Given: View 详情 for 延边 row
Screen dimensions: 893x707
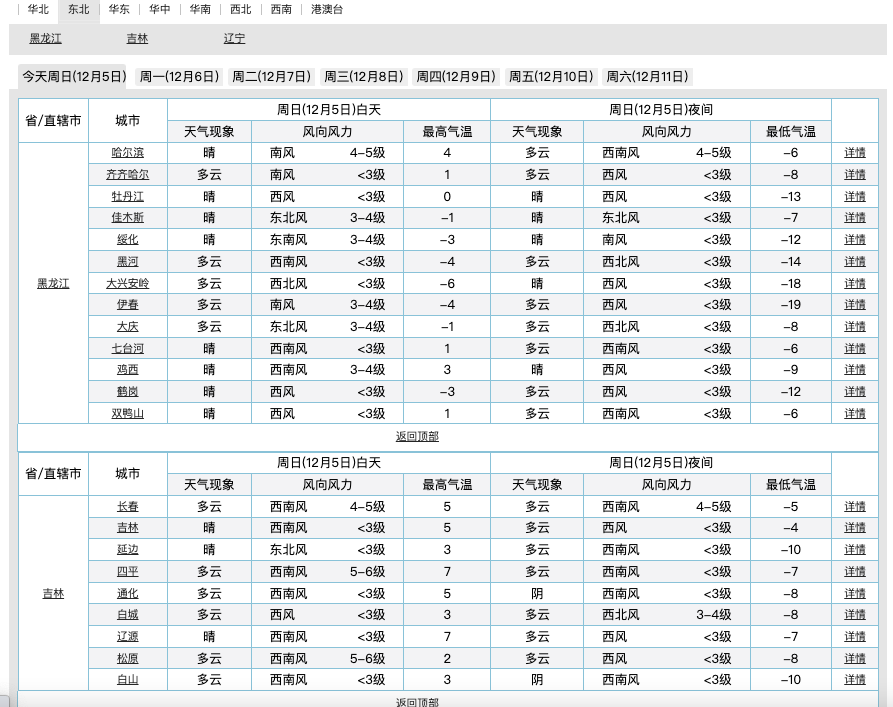Looking at the screenshot, I should pos(855,550).
